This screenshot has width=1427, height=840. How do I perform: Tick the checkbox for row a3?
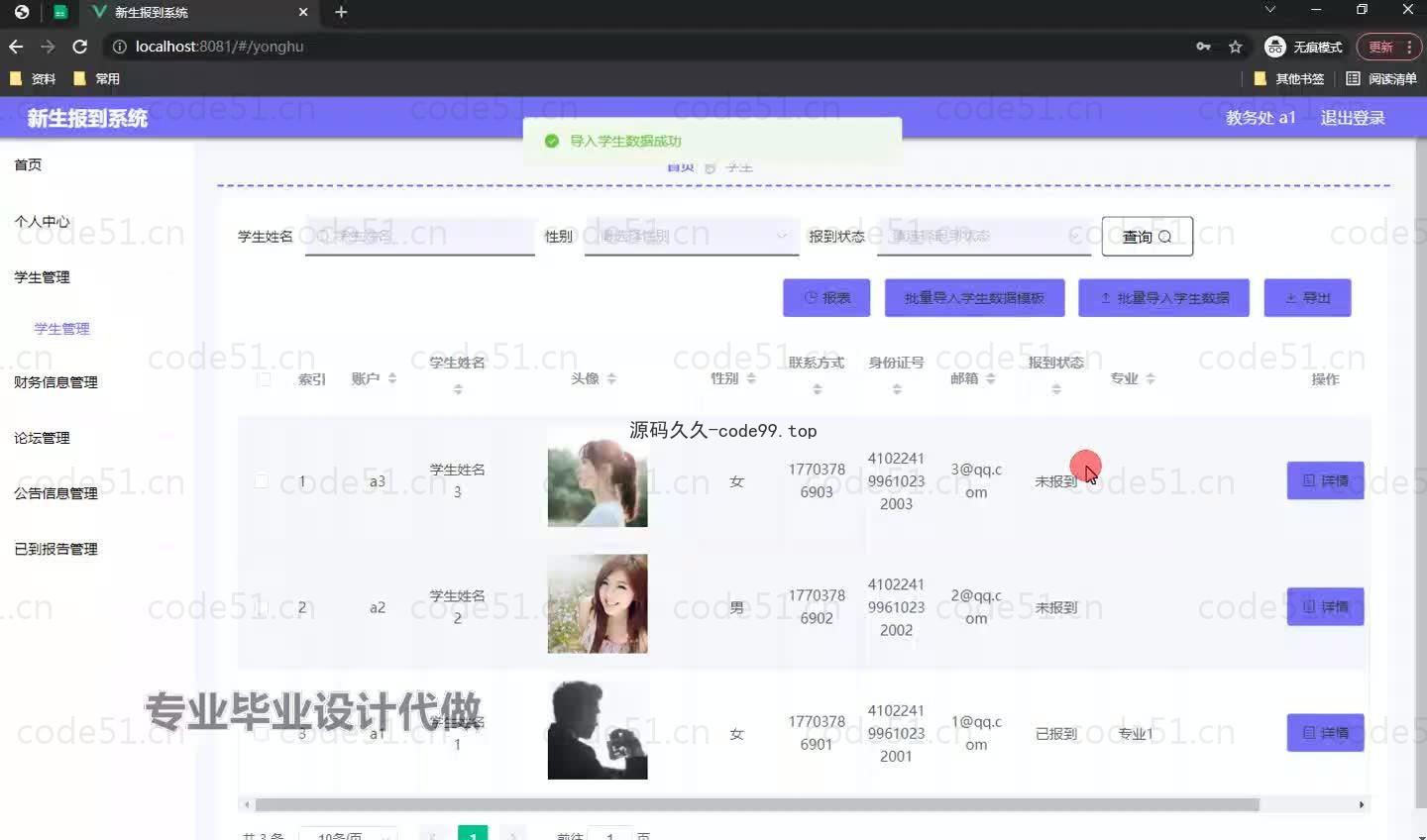tap(262, 481)
